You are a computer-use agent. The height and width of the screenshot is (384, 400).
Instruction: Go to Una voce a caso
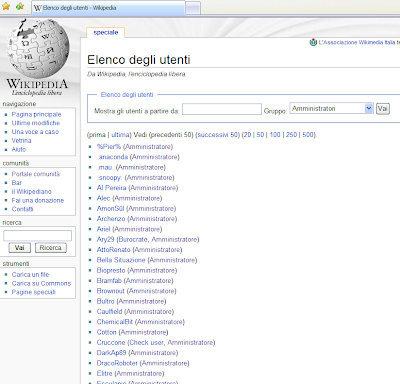click(x=35, y=132)
